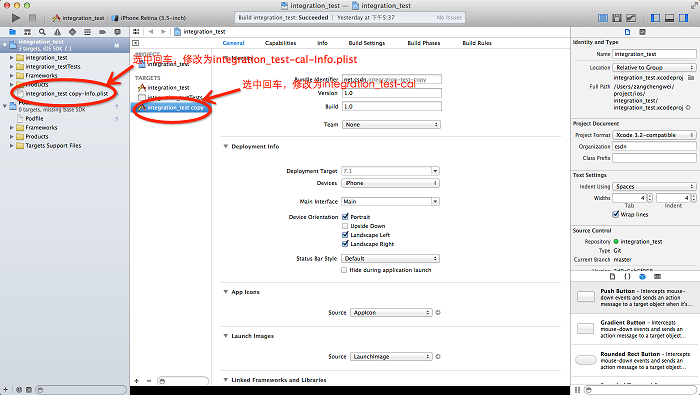
Task: Open the search navigator magnifier icon
Action: (42, 32)
